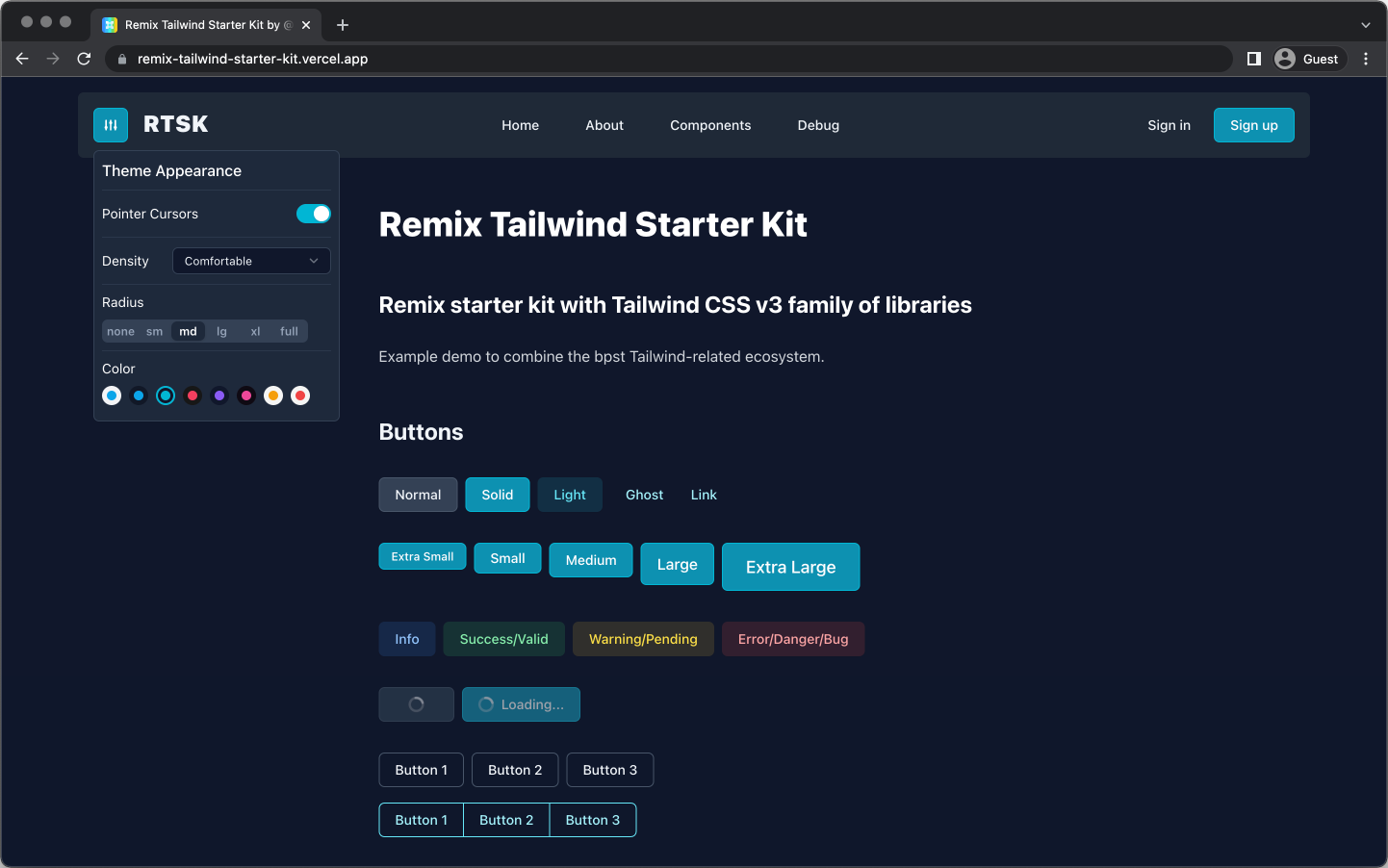
Task: Pick the rose red swatch on dark
Action: tap(193, 396)
